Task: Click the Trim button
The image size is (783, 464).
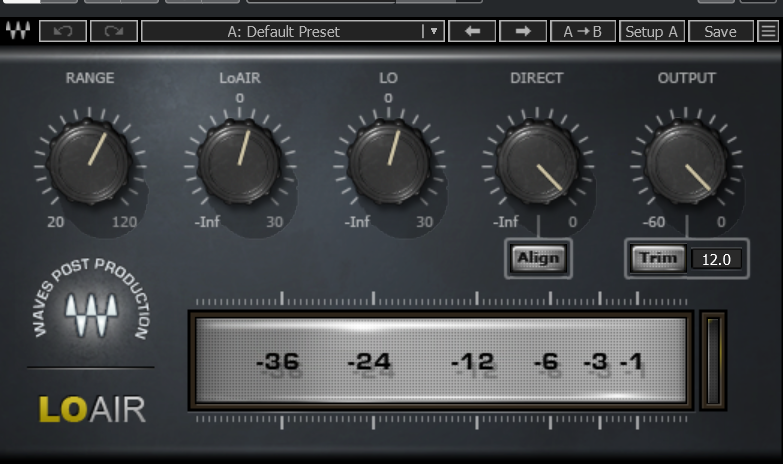Action: 658,258
